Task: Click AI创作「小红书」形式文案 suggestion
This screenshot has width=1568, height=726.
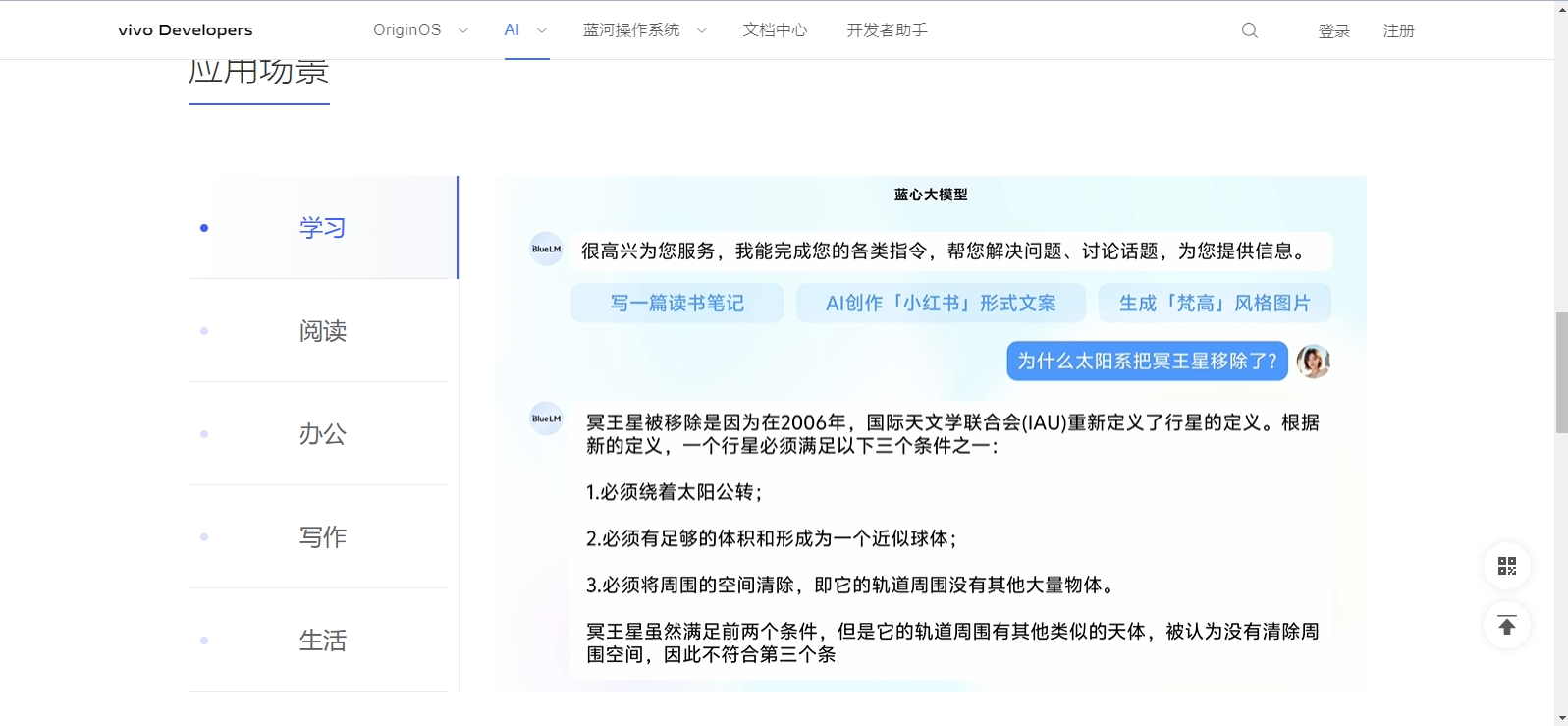Action: coord(941,304)
